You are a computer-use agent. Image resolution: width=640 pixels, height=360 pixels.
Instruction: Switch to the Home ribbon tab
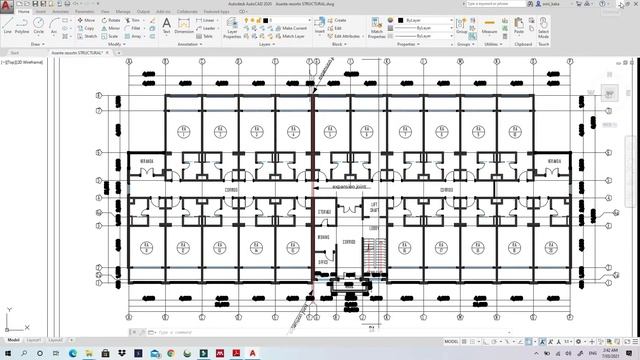click(24, 11)
